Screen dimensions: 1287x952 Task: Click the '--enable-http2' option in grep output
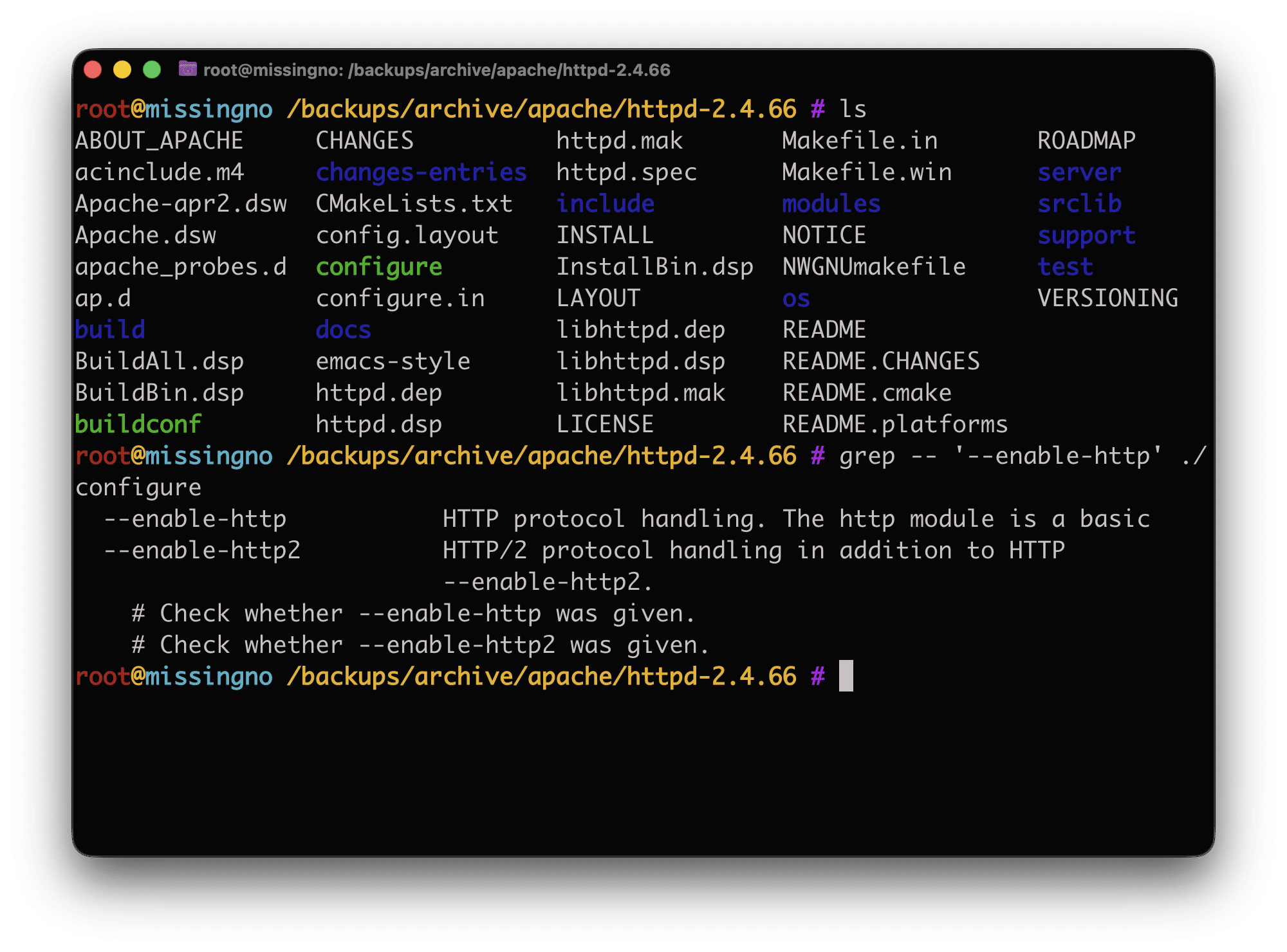point(202,551)
